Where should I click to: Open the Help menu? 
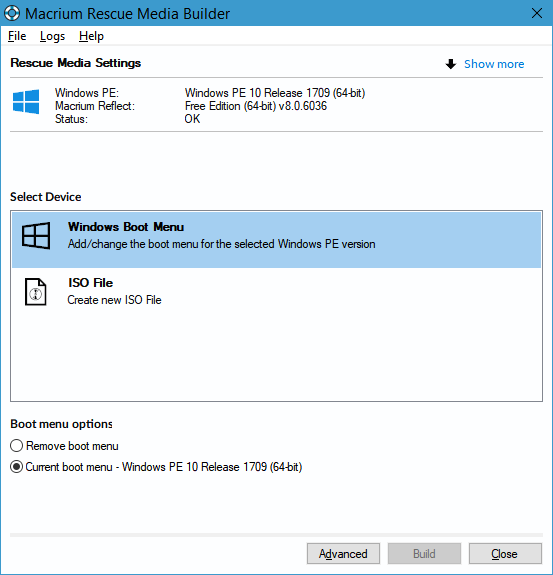[x=91, y=36]
